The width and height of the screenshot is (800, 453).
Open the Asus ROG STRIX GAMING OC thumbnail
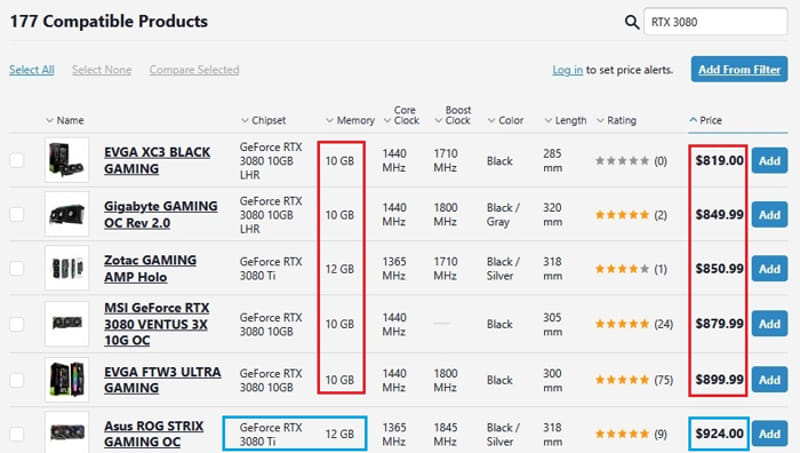[67, 433]
